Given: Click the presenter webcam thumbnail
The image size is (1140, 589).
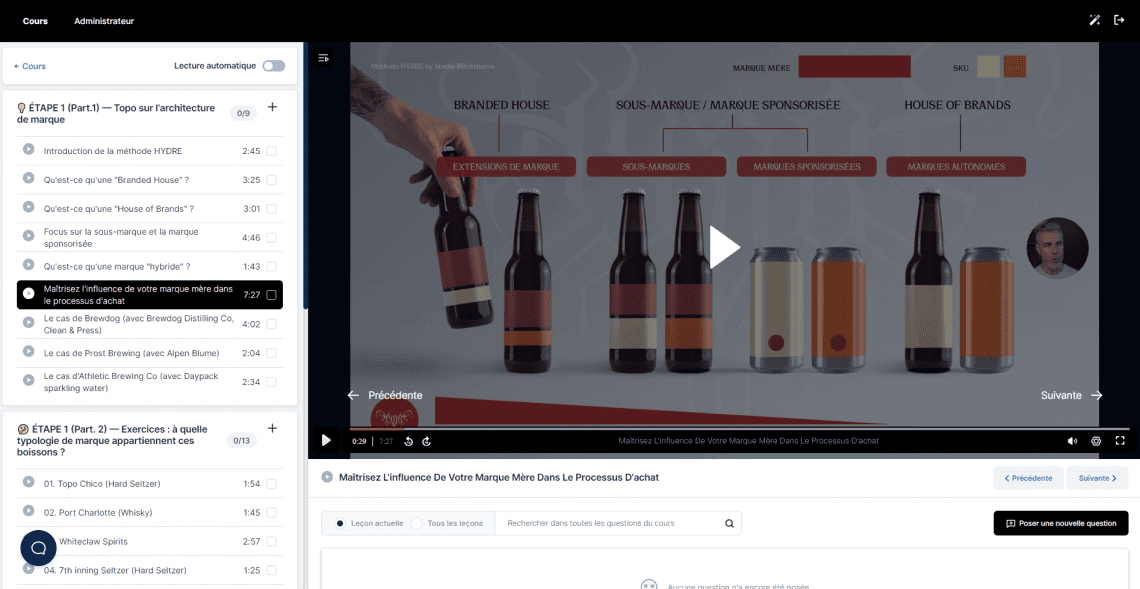Looking at the screenshot, I should (x=1057, y=248).
